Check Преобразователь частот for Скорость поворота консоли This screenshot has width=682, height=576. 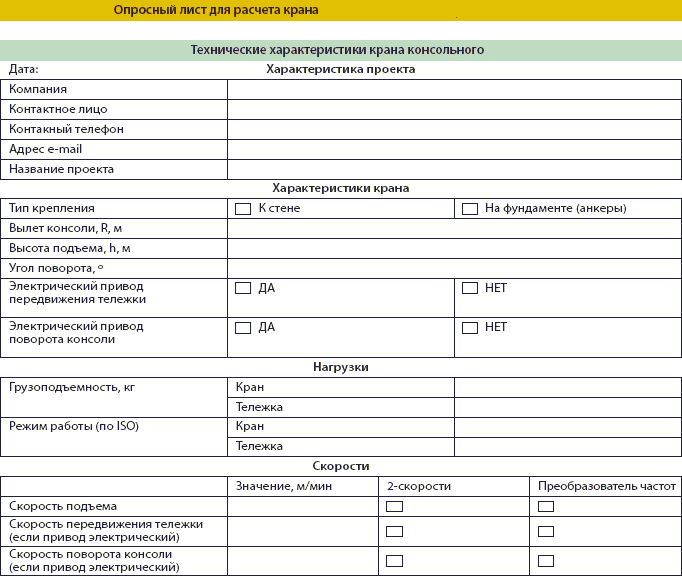click(x=546, y=561)
